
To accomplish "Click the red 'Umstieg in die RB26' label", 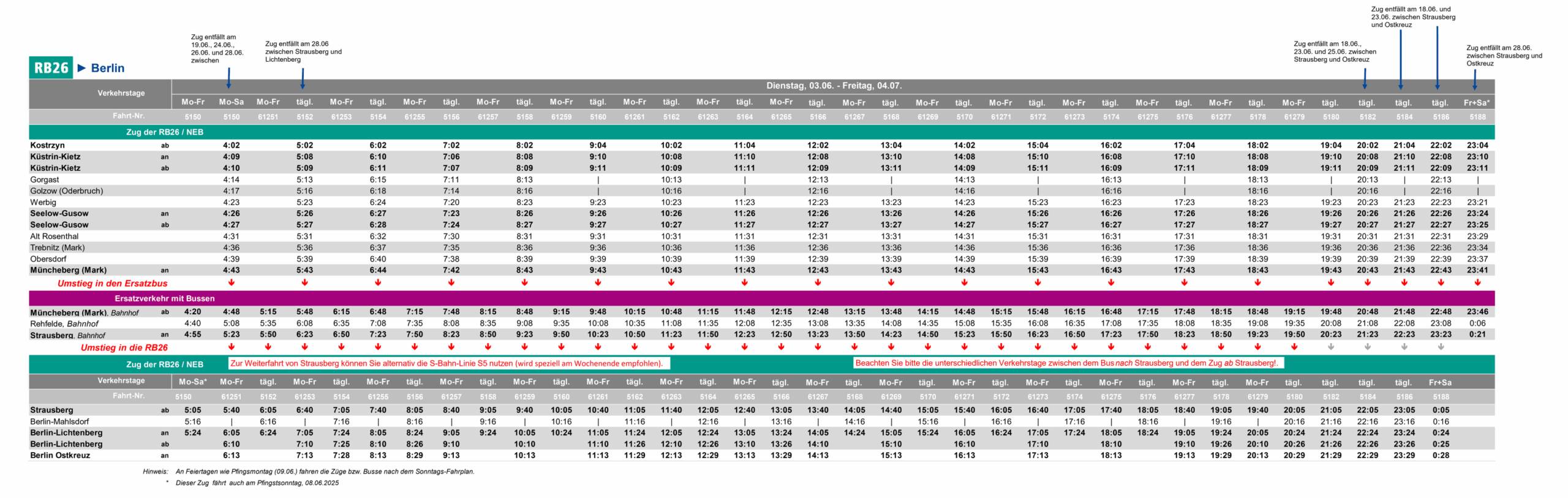I will coord(124,347).
